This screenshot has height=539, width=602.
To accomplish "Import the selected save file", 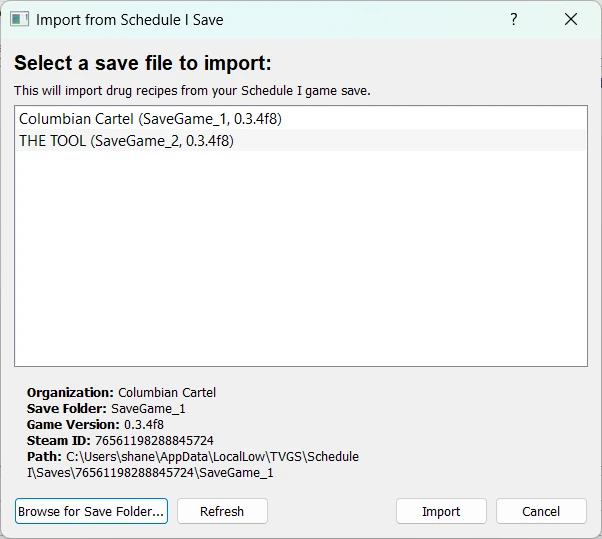I will click(441, 511).
